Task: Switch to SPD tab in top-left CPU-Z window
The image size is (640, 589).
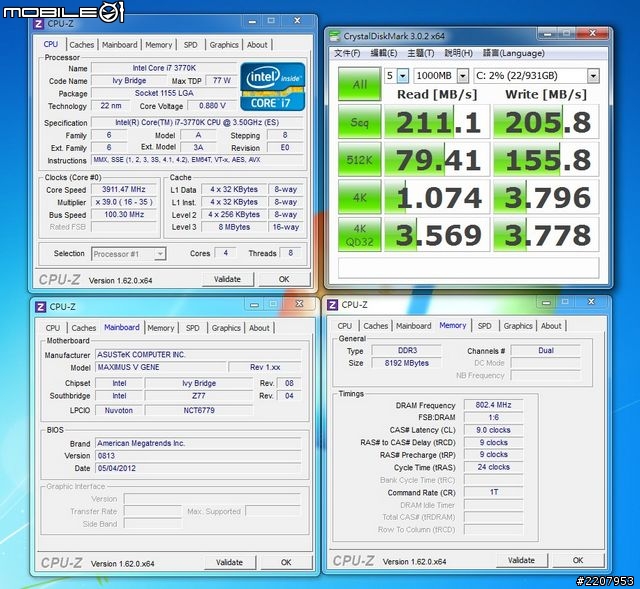Action: pyautogui.click(x=191, y=44)
